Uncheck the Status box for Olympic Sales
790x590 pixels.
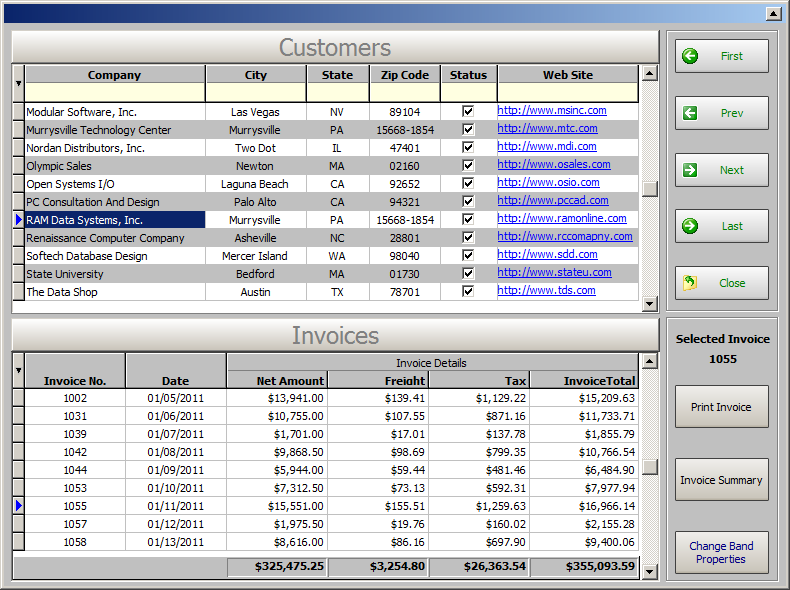point(468,166)
